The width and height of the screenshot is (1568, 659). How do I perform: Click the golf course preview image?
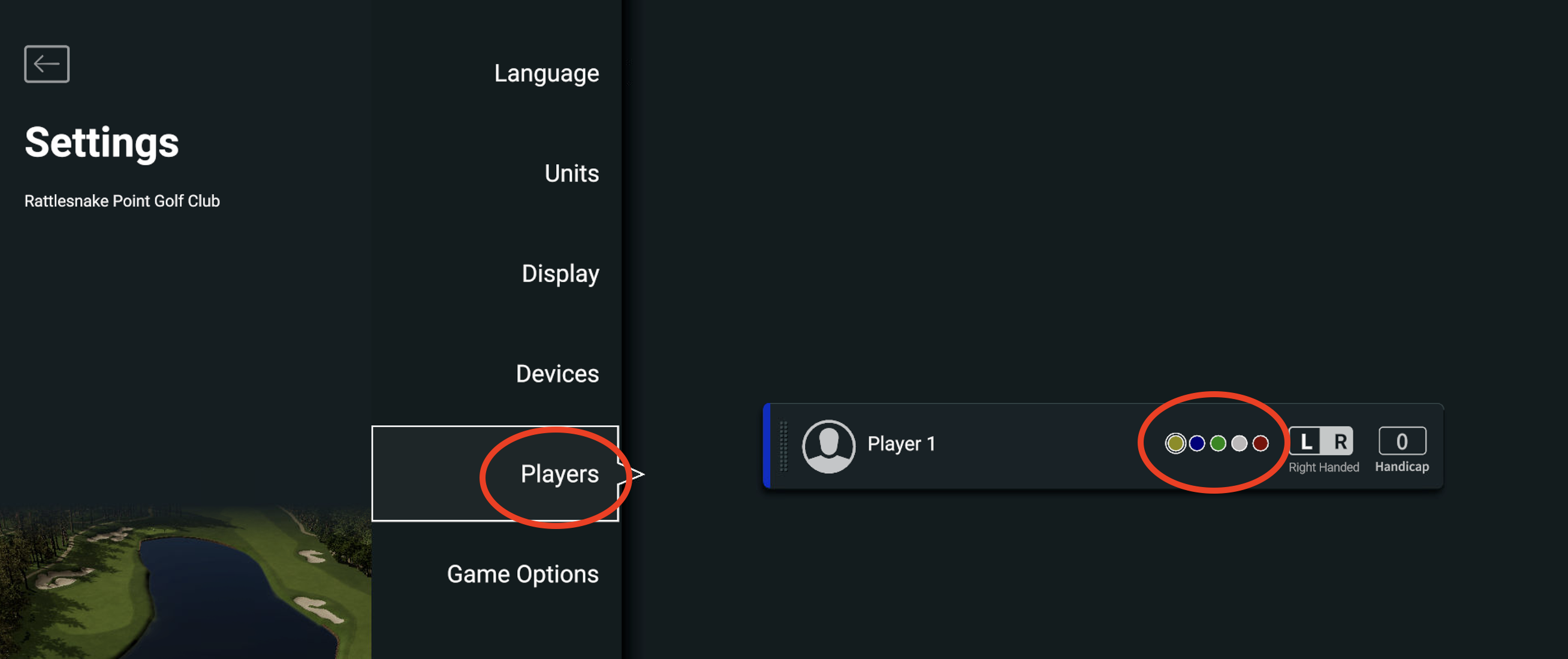coord(183,584)
